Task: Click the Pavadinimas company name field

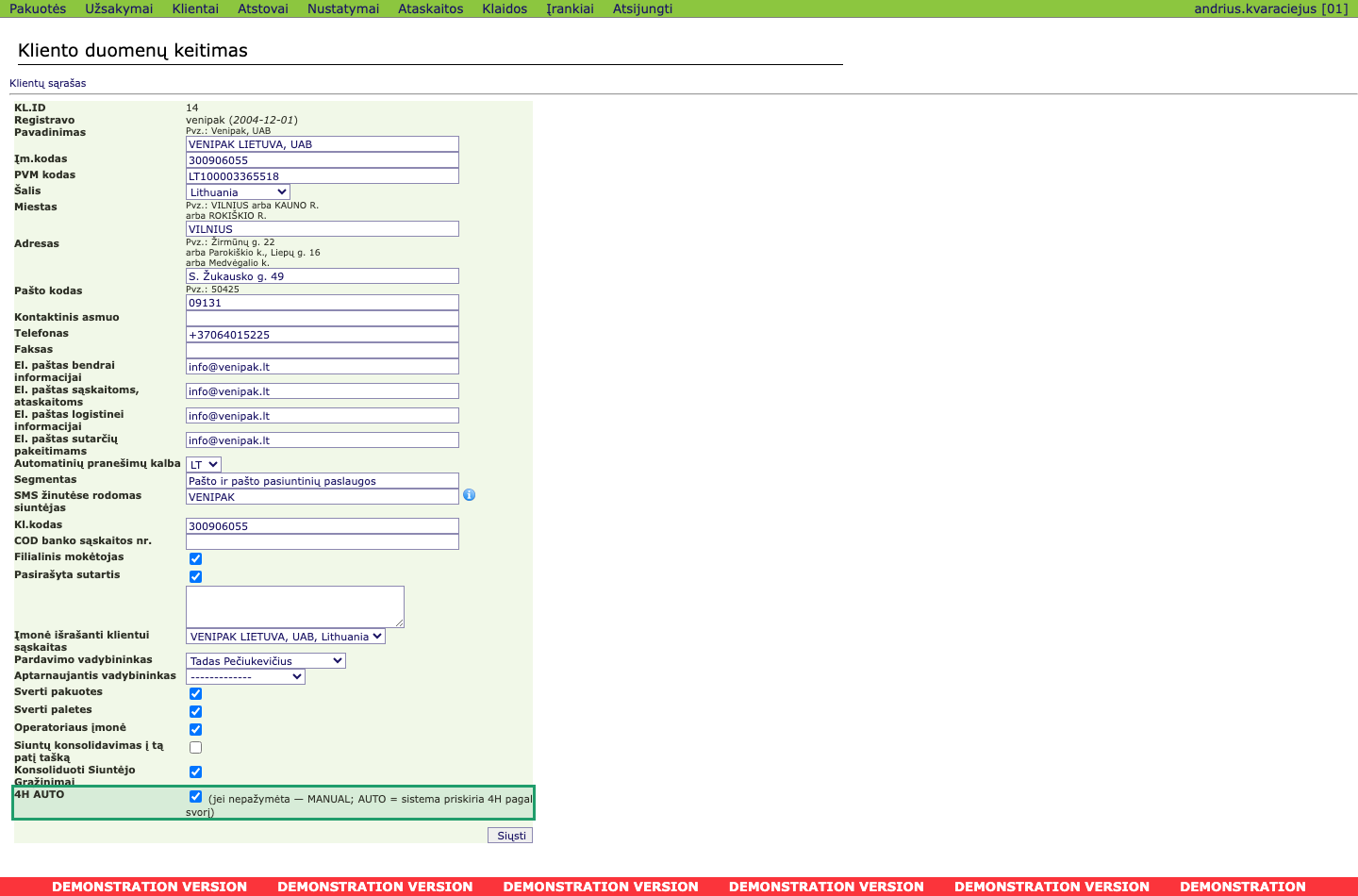Action: point(323,144)
